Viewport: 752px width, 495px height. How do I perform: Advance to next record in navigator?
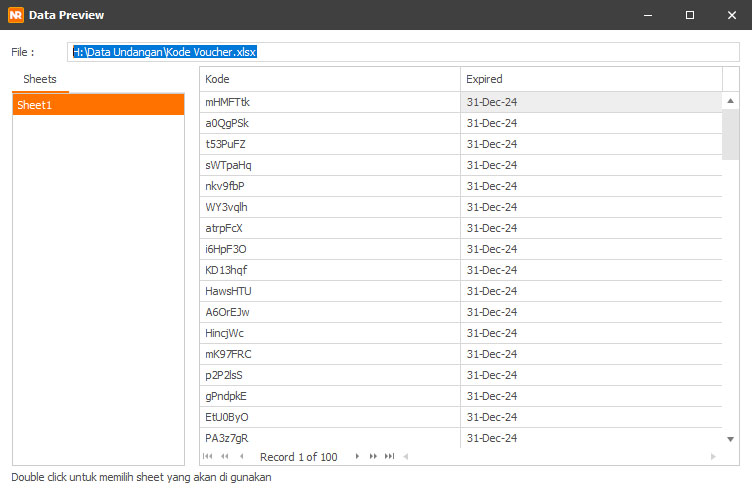tap(357, 457)
